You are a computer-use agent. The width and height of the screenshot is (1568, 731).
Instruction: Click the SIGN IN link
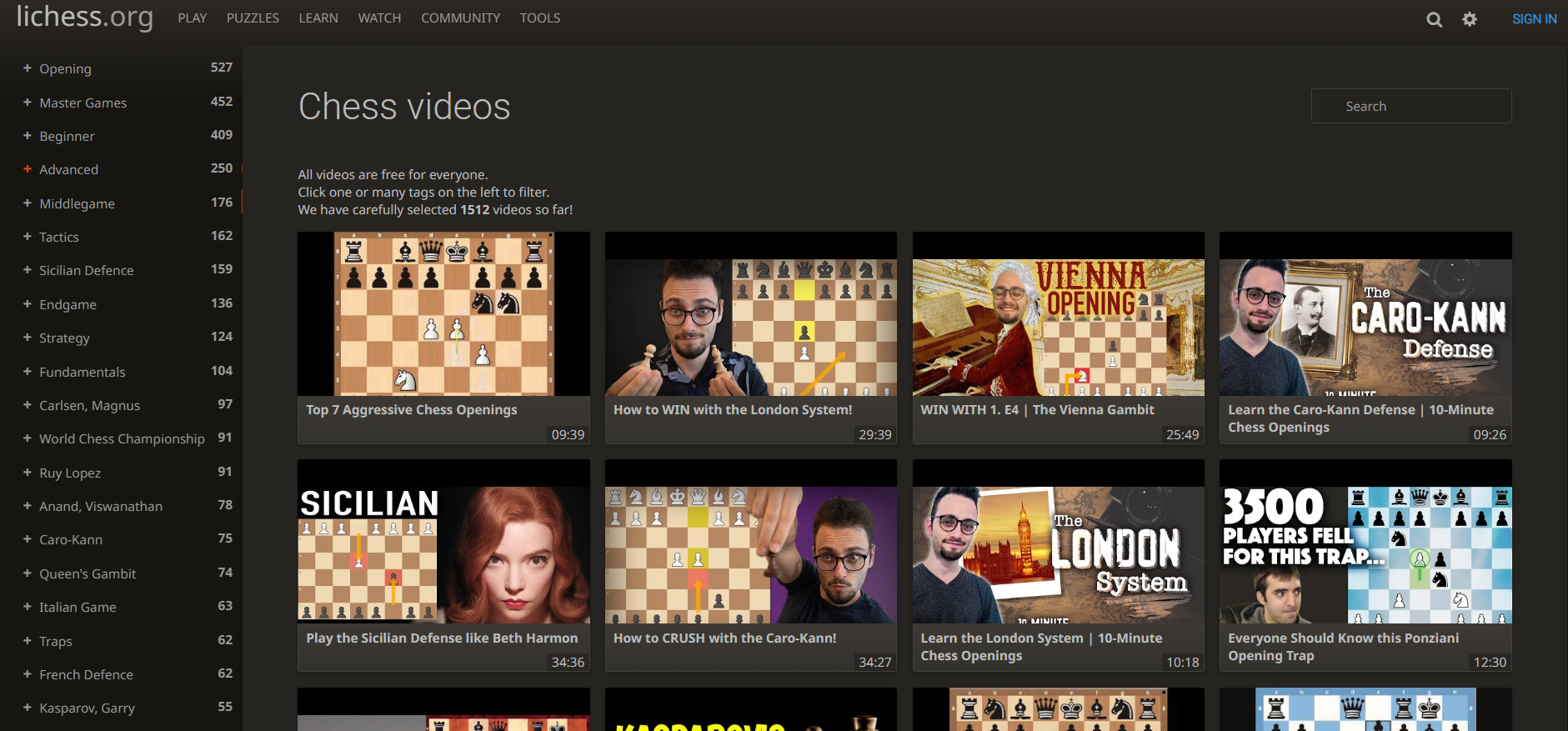[x=1534, y=19]
